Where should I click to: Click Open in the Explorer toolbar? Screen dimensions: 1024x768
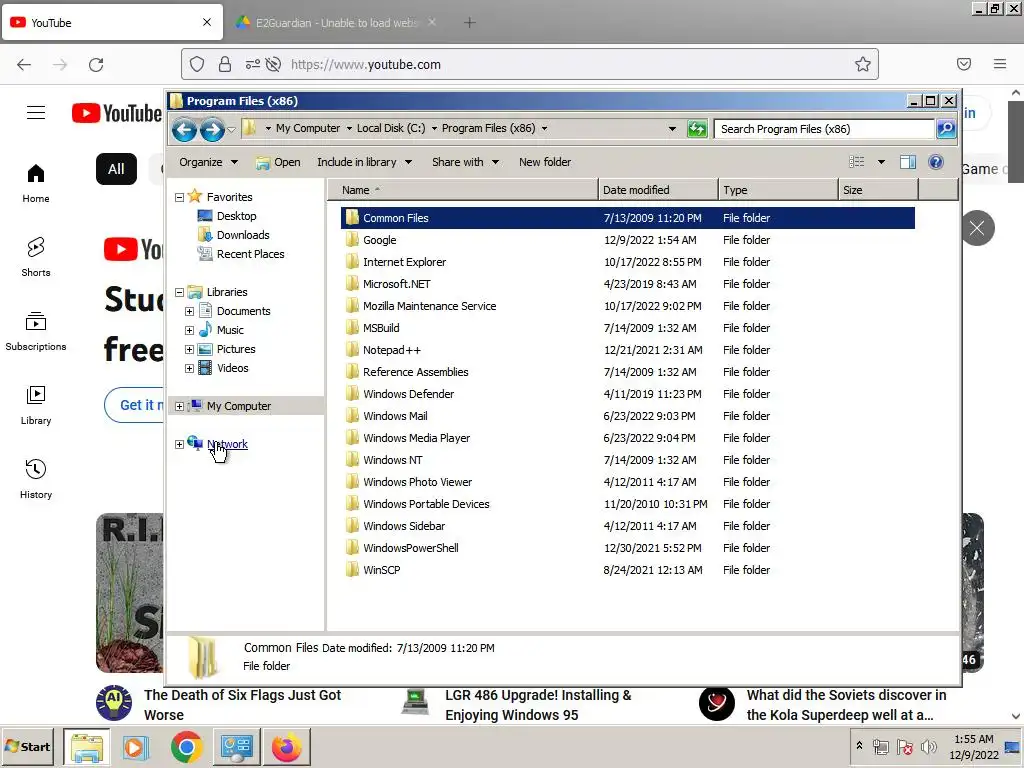click(x=278, y=162)
